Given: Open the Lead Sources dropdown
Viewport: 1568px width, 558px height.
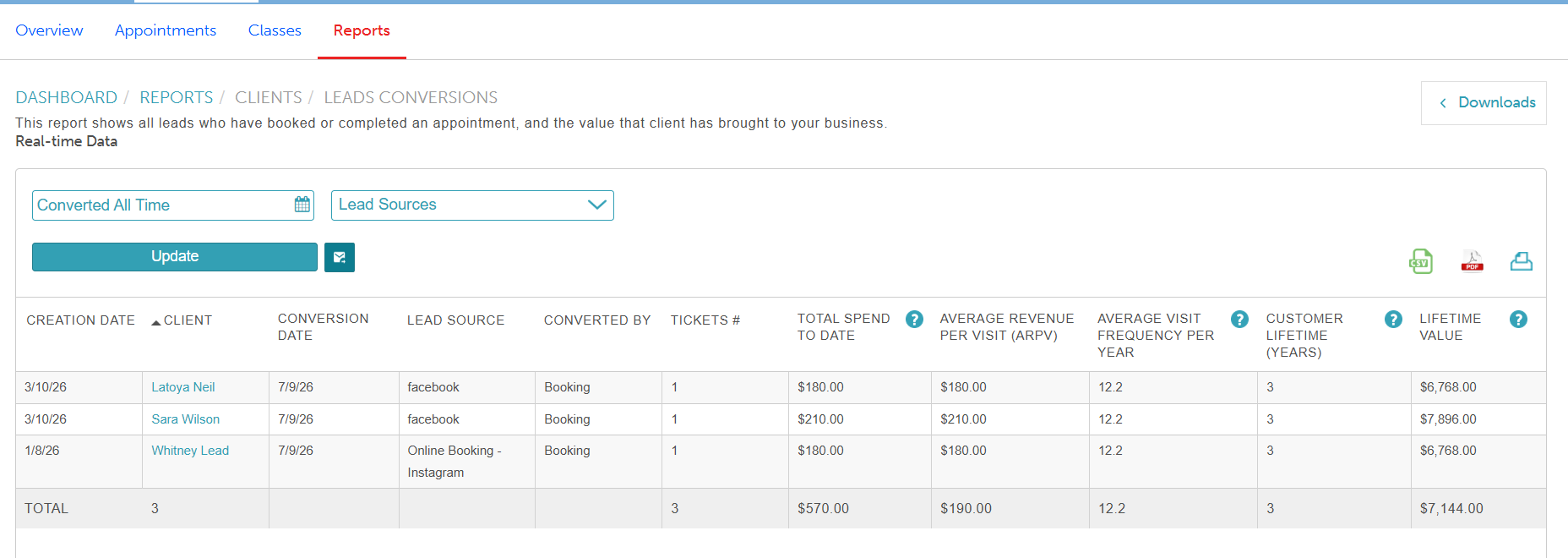Looking at the screenshot, I should click(x=472, y=205).
